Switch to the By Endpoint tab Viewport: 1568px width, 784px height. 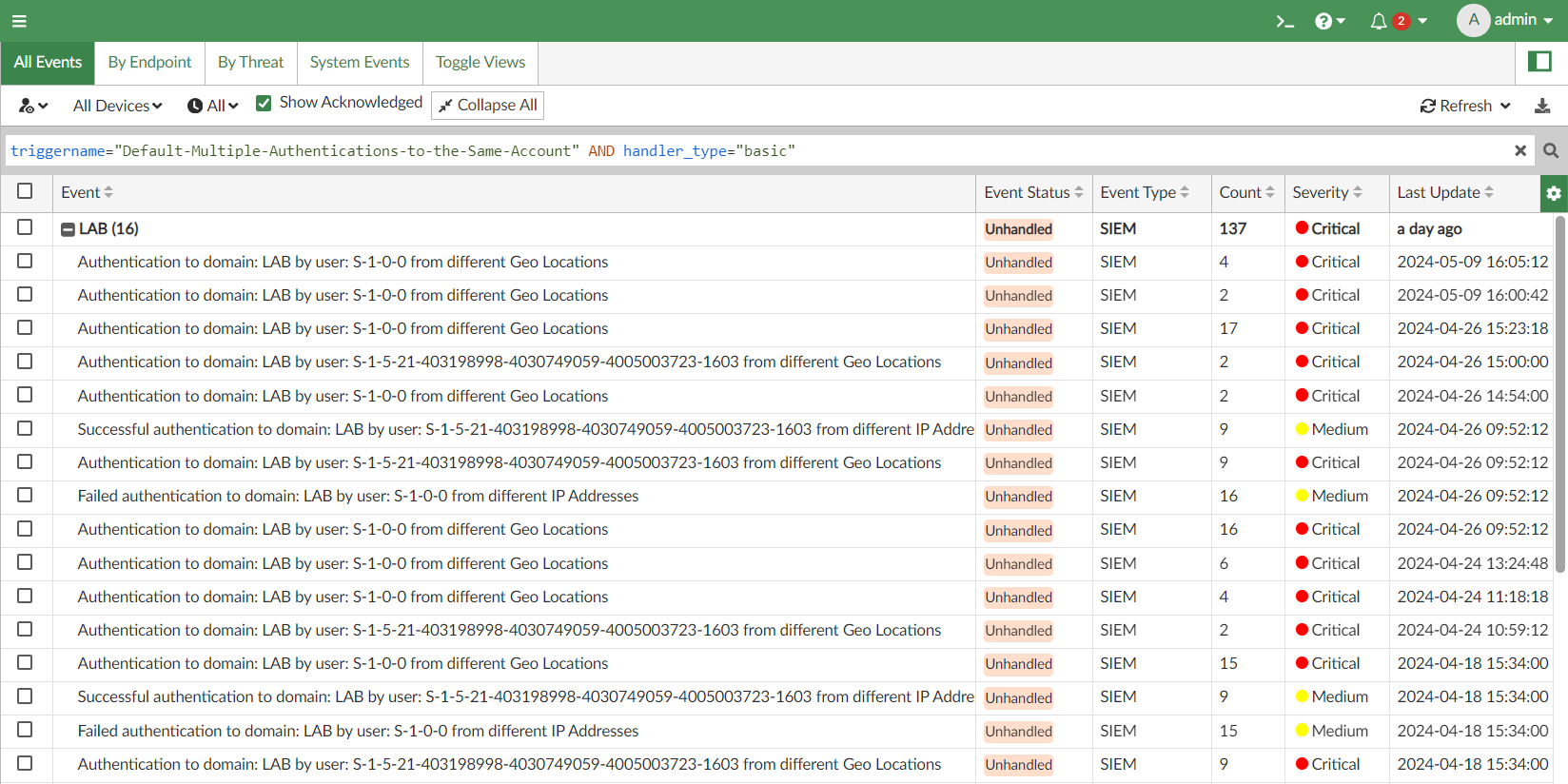149,62
